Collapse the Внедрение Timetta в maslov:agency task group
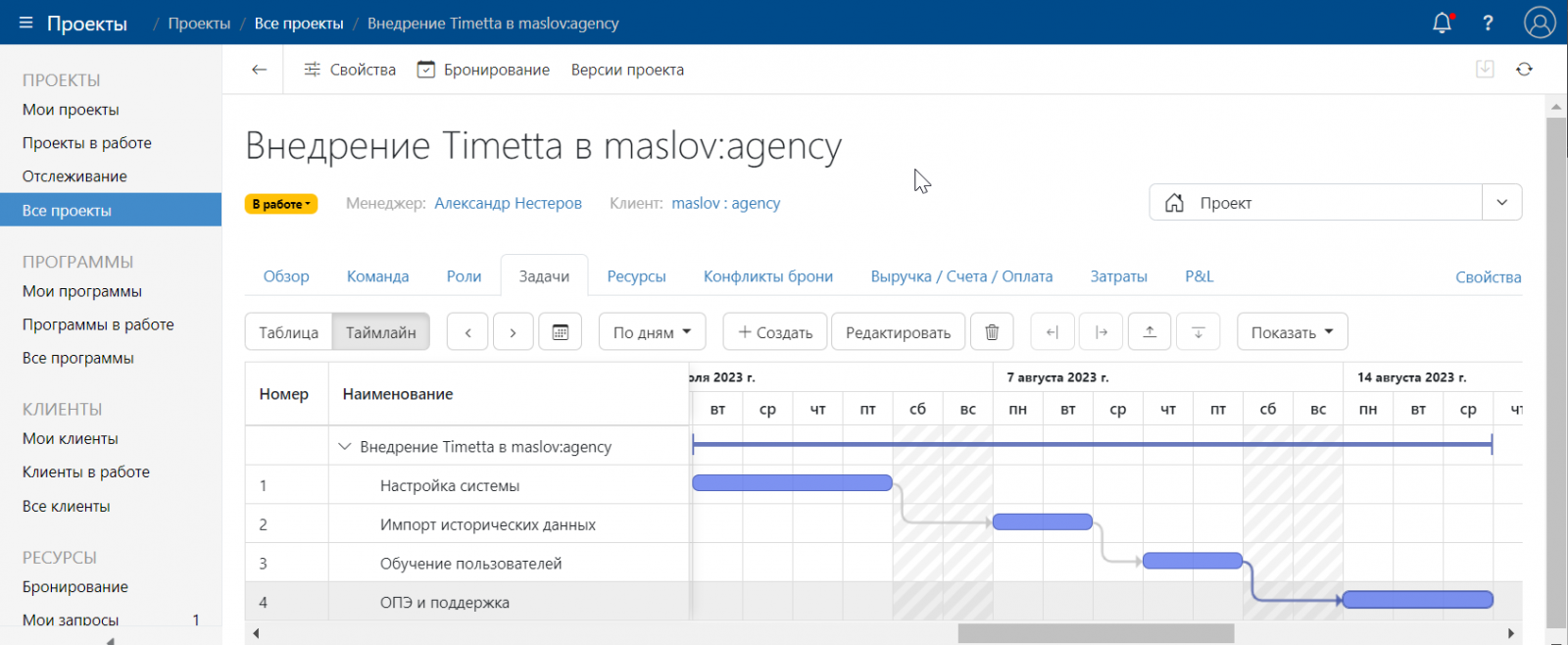The image size is (1568, 645). click(x=344, y=447)
